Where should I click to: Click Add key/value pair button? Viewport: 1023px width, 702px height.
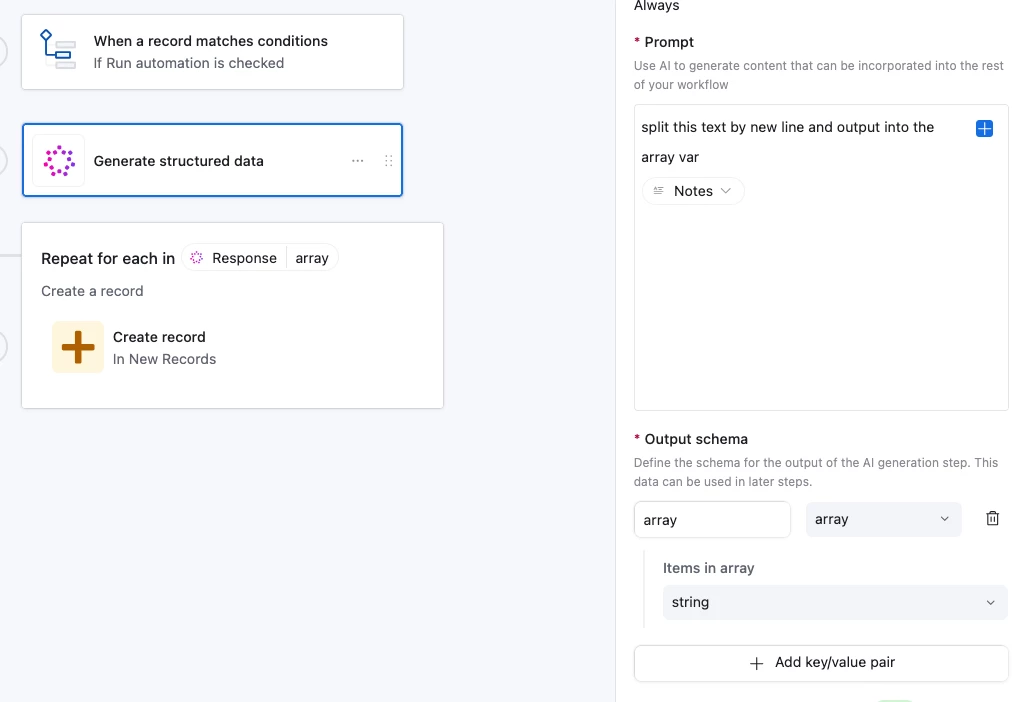click(821, 662)
